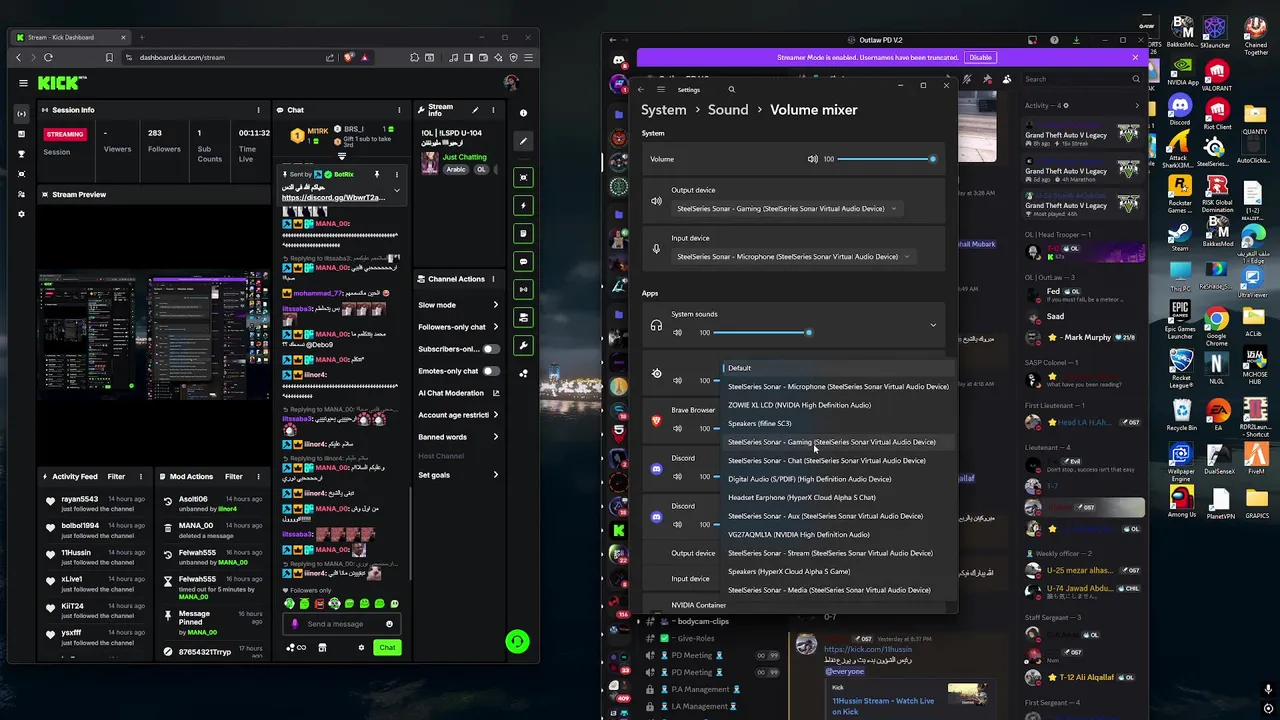Select SteelSeries Sonar - Stream option

(838, 553)
